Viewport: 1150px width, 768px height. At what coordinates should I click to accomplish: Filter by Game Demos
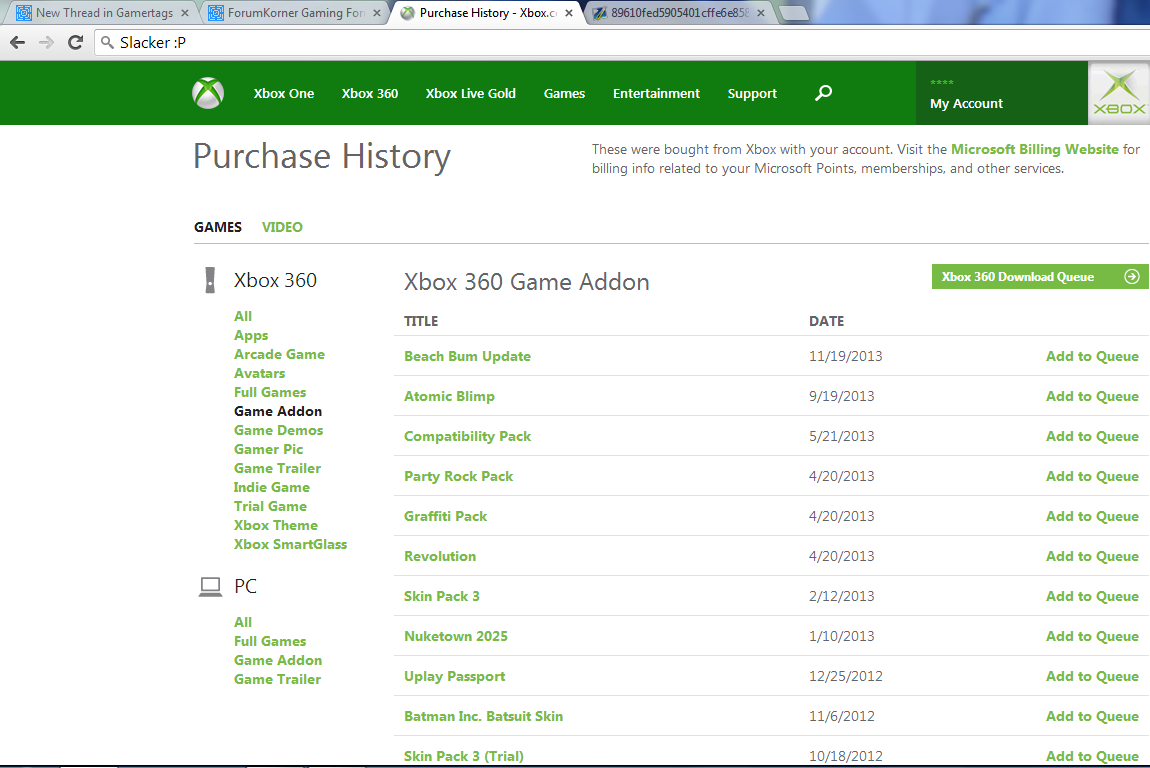point(278,431)
